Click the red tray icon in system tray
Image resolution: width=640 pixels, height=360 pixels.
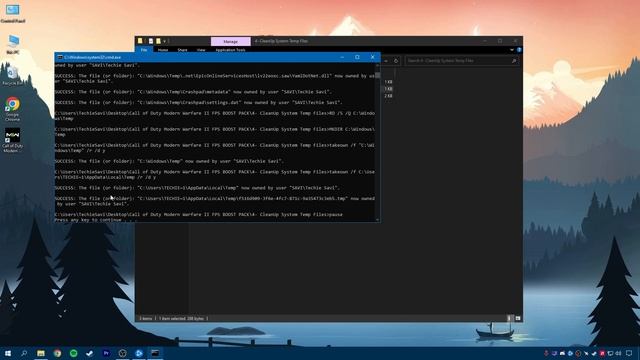602,353
